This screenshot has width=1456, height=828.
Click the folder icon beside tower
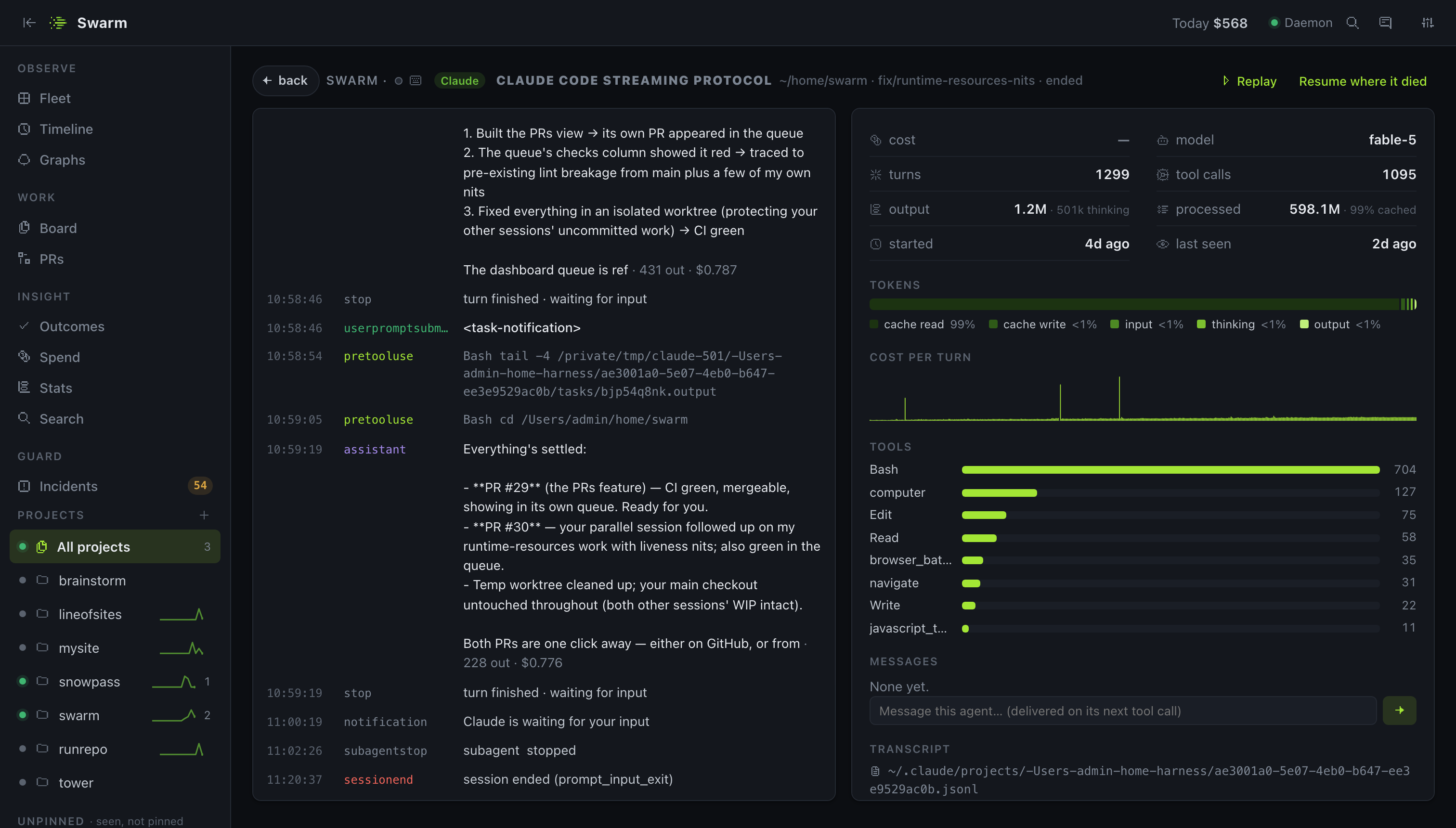[42, 782]
